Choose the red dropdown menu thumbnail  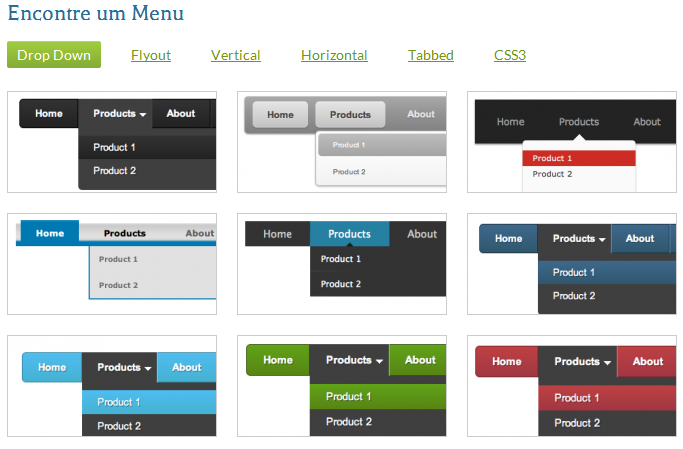[572, 386]
